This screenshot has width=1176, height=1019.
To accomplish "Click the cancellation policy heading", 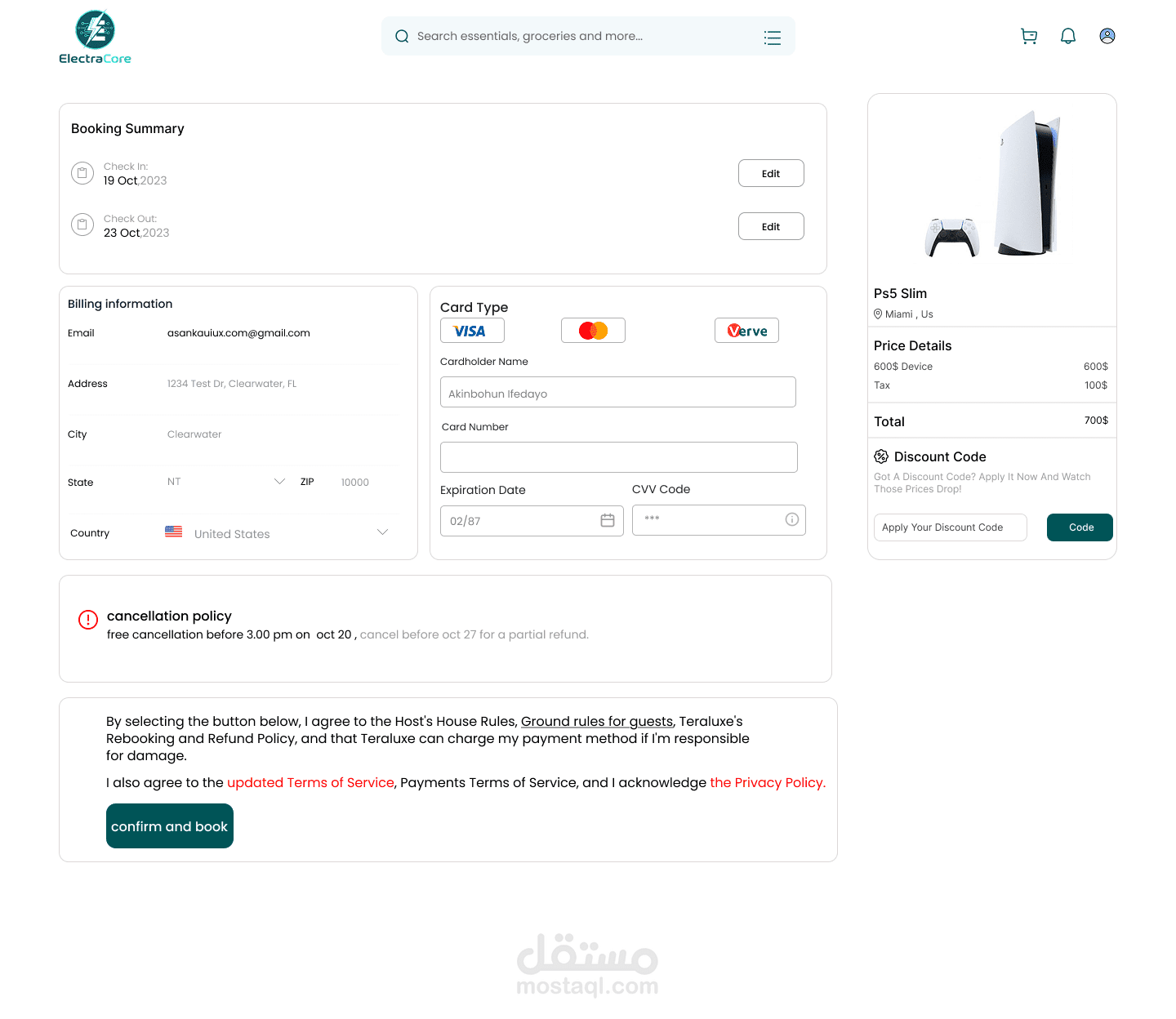I will (x=169, y=616).
